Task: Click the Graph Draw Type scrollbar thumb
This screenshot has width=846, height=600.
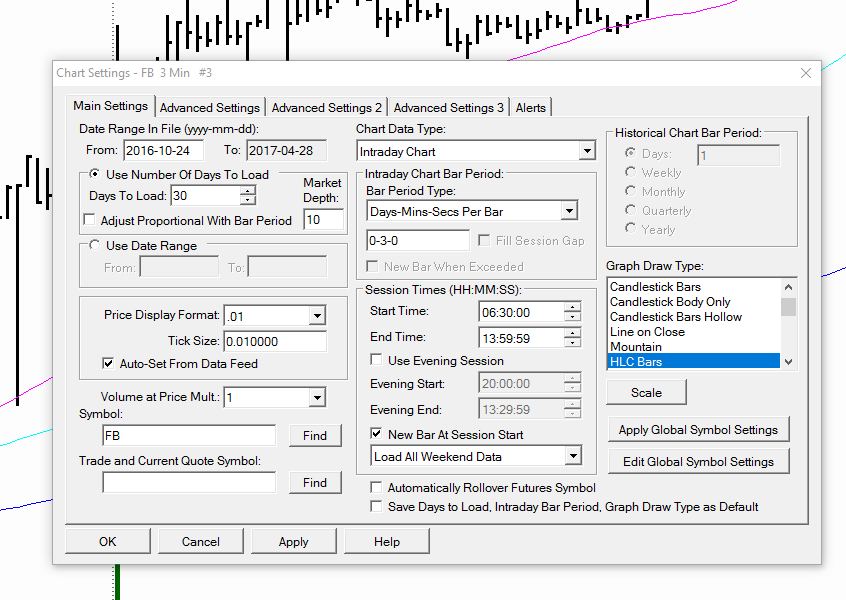Action: coord(788,306)
